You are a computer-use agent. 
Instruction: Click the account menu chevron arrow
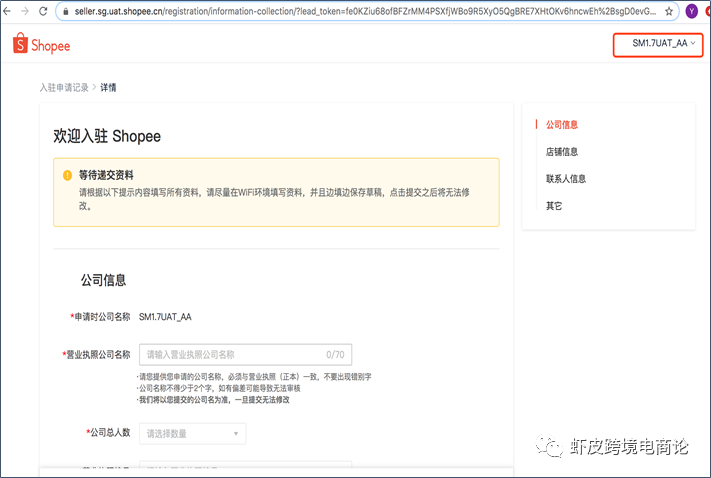693,43
